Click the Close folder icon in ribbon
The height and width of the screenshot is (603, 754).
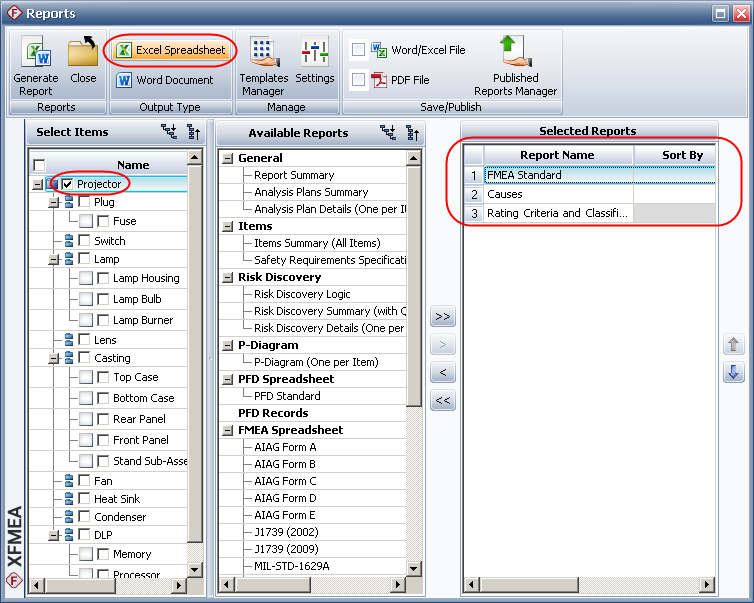[x=83, y=54]
